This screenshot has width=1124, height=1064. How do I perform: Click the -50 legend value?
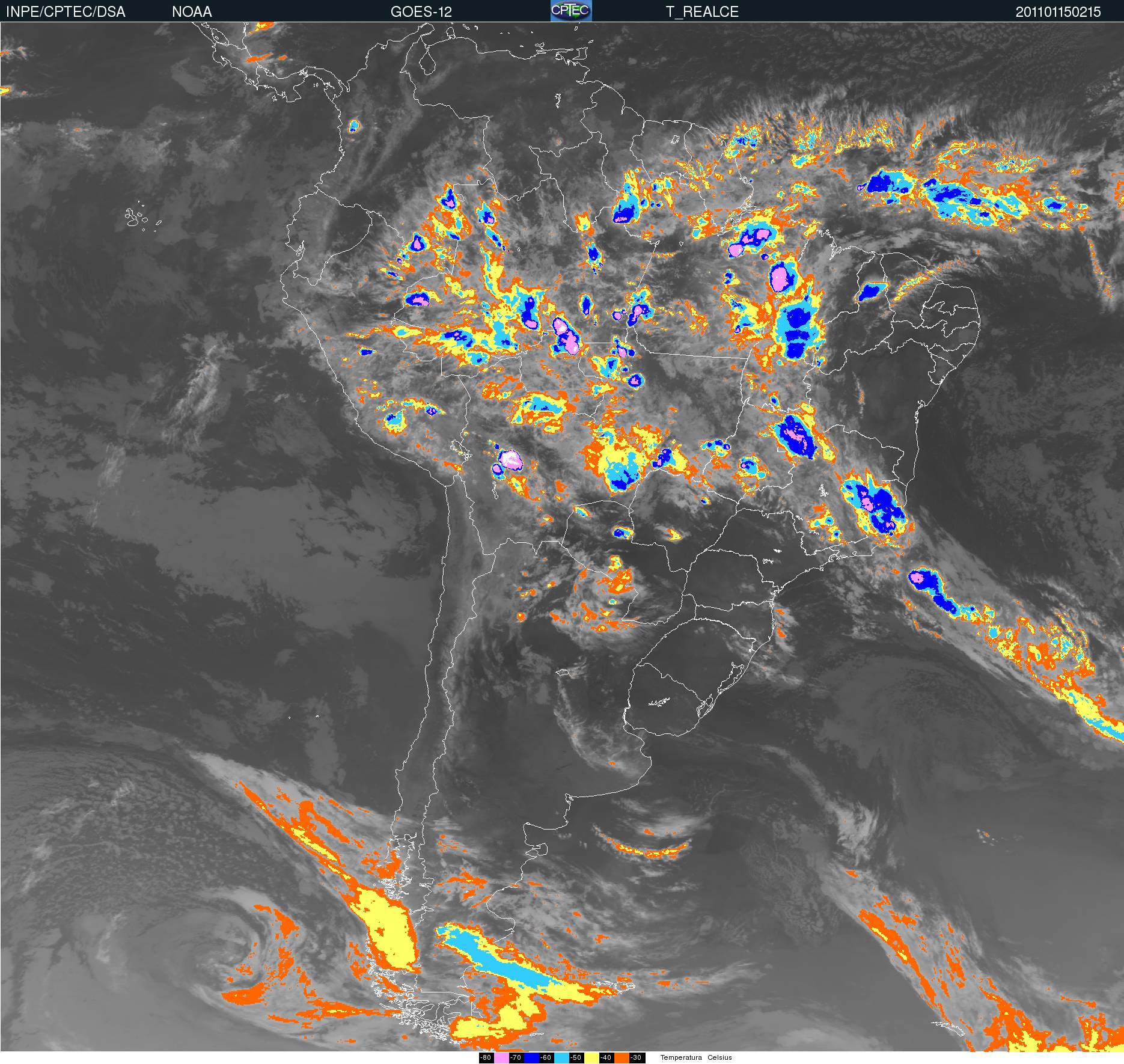click(x=576, y=1058)
